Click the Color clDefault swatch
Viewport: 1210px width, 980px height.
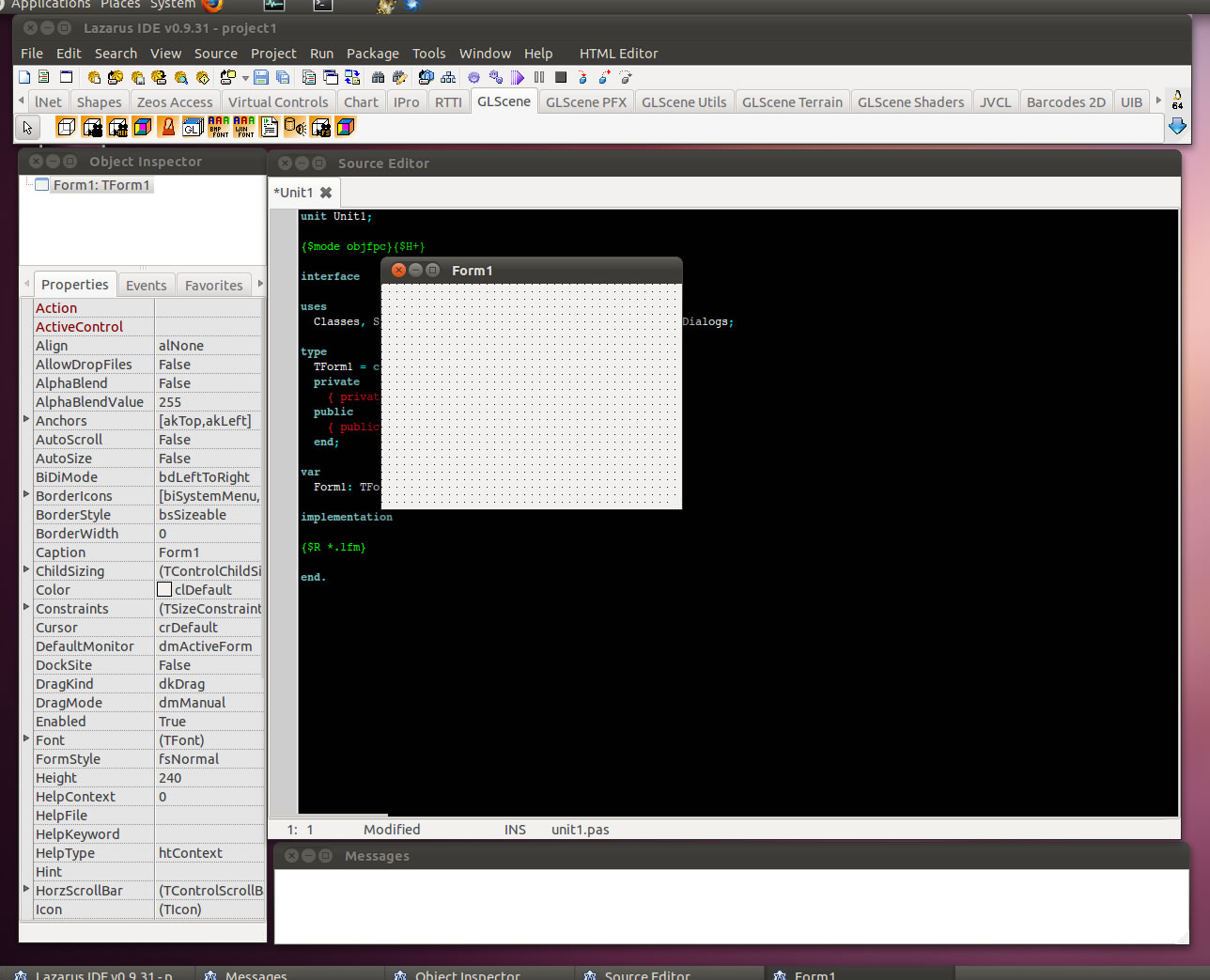pos(164,590)
